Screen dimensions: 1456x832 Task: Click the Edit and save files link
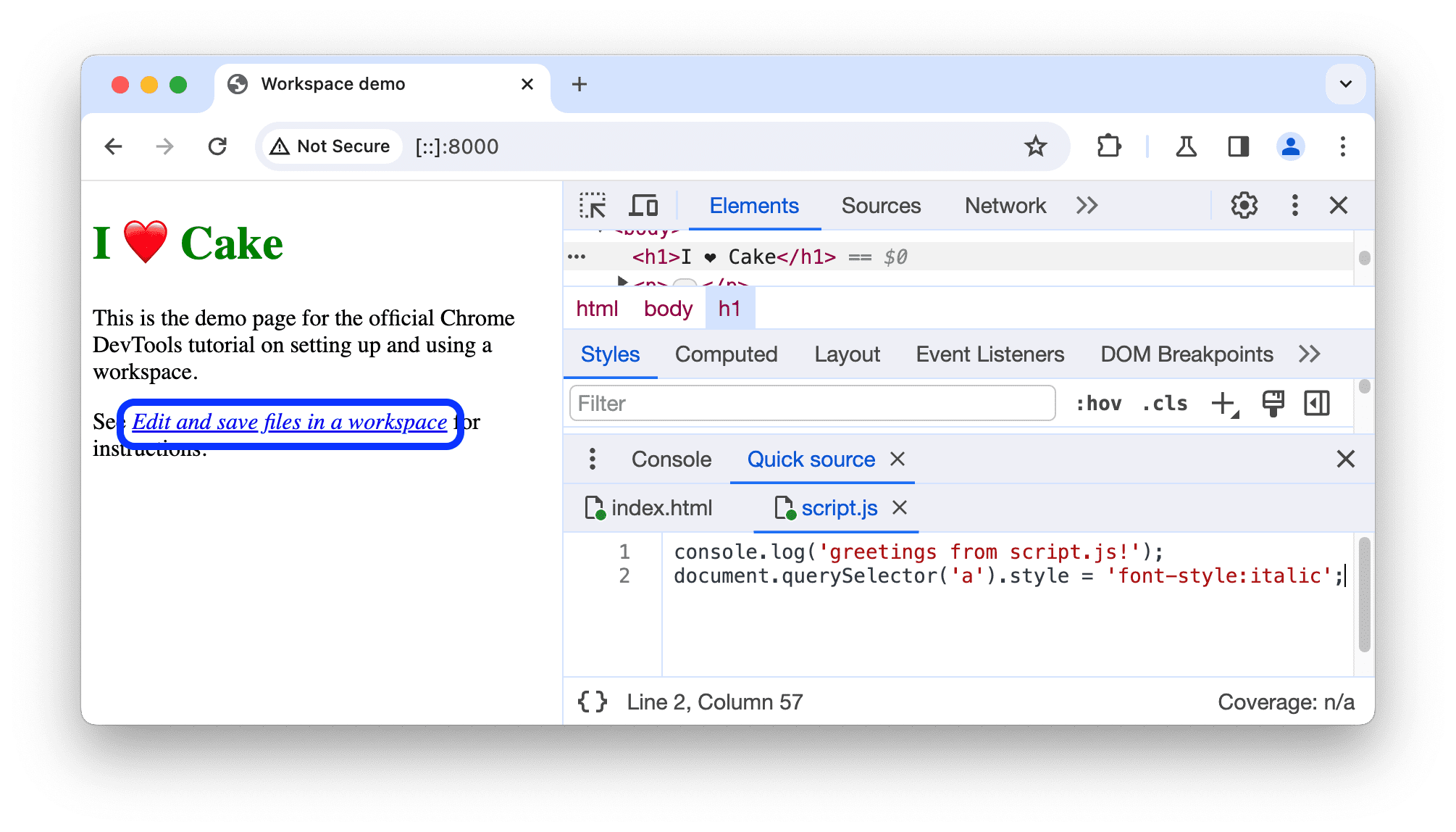coord(289,422)
